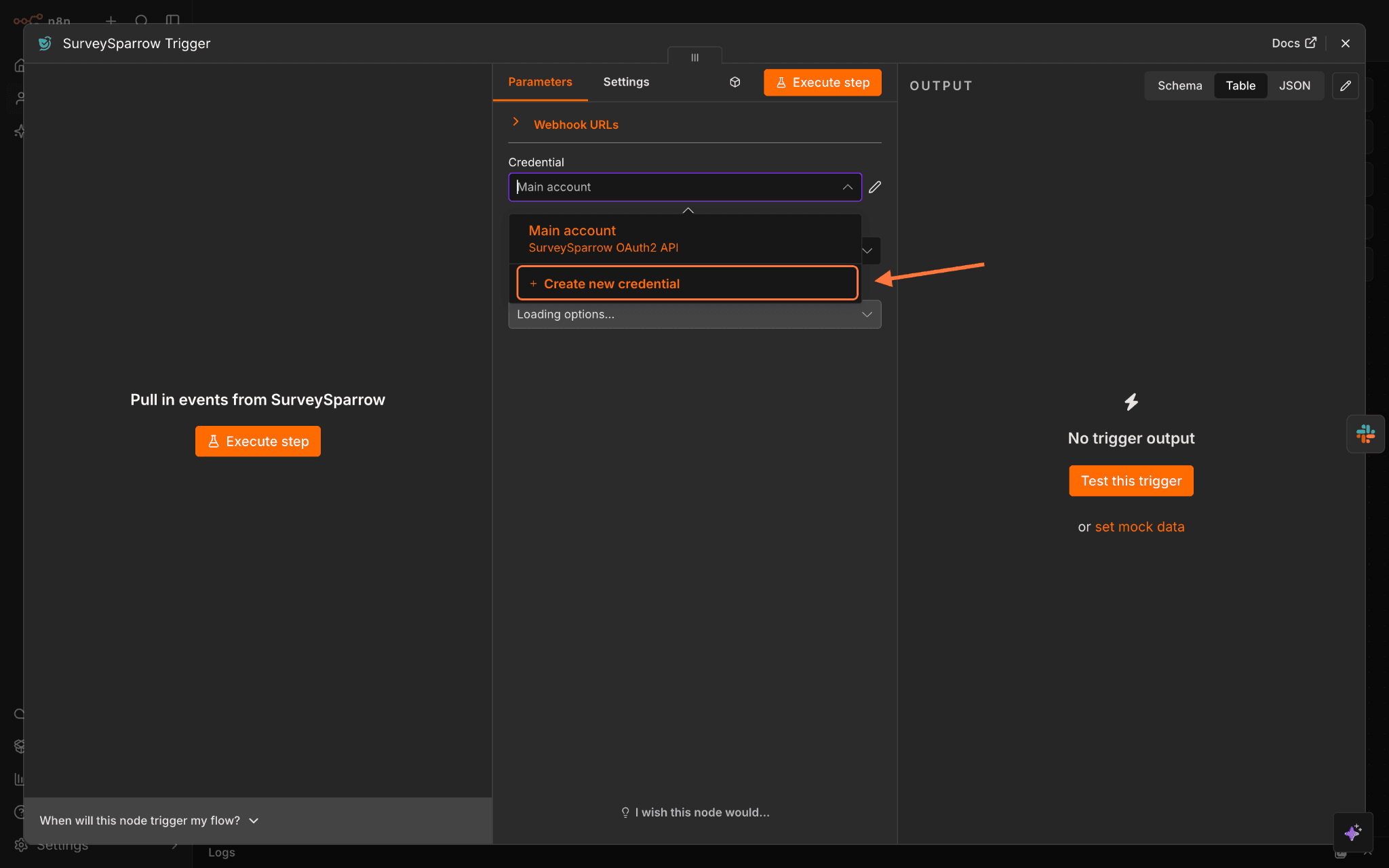Viewport: 1389px width, 868px height.
Task: Edit the selected credential with pencil icon
Action: pyautogui.click(x=875, y=187)
